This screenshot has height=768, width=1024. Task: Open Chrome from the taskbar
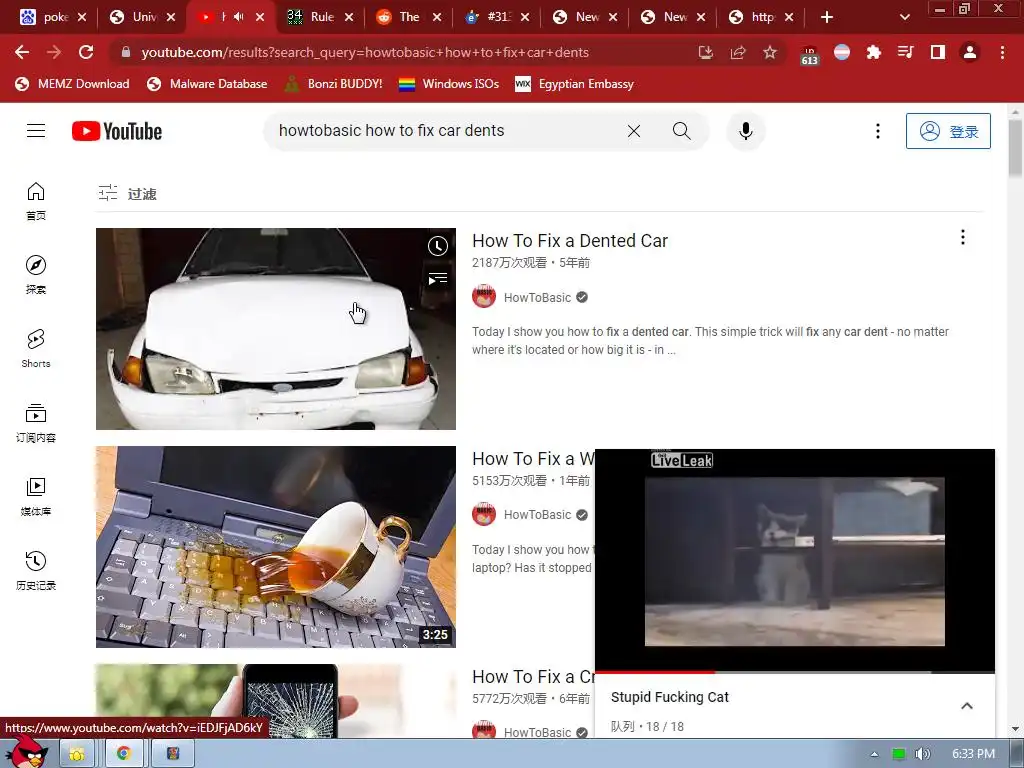point(123,754)
